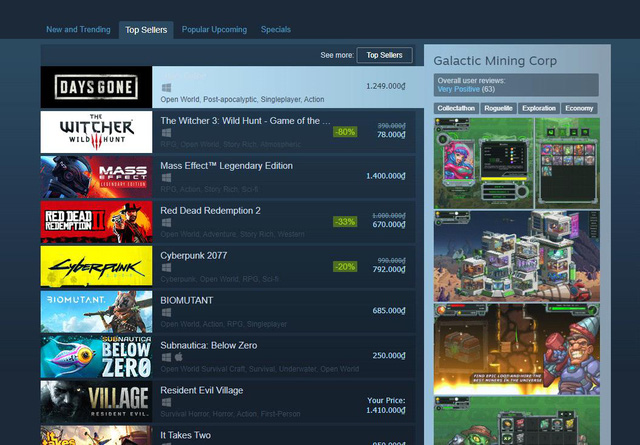Click Windows icon under The Witcher 3 title

click(166, 133)
